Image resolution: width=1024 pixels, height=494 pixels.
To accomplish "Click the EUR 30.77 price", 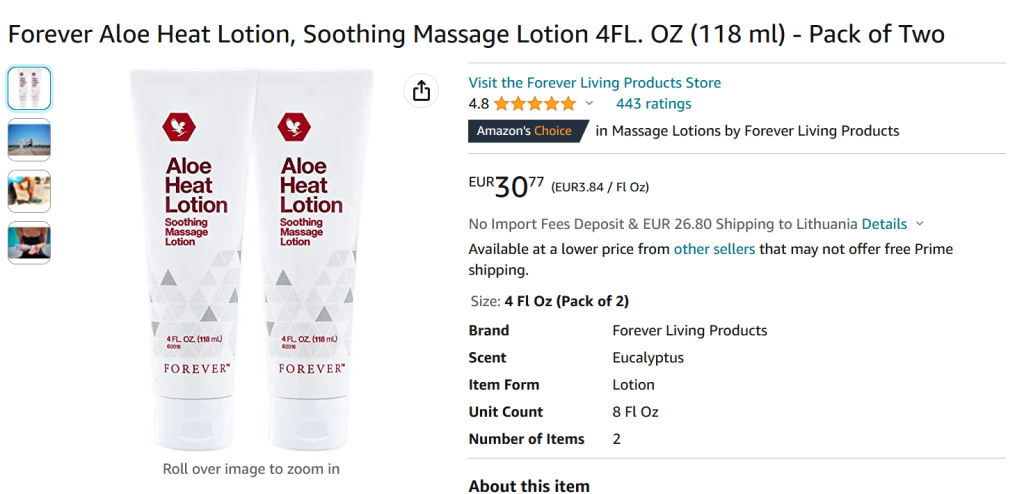I will click(x=507, y=187).
